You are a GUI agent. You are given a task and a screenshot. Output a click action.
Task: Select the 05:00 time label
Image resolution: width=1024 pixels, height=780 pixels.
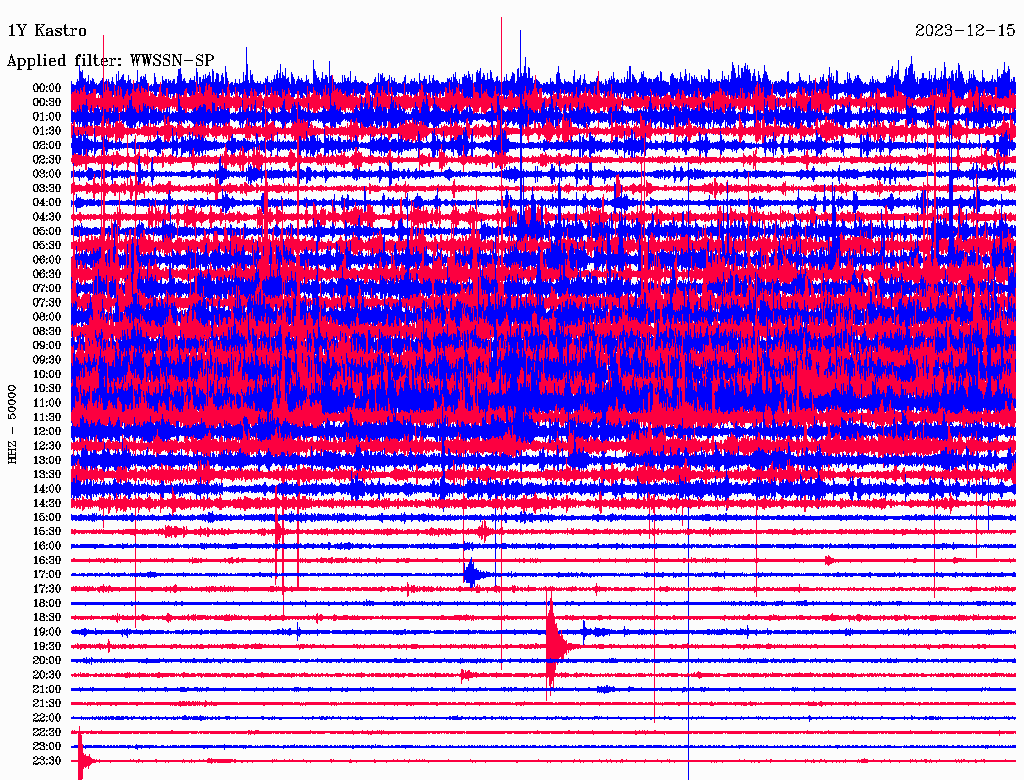[x=46, y=231]
